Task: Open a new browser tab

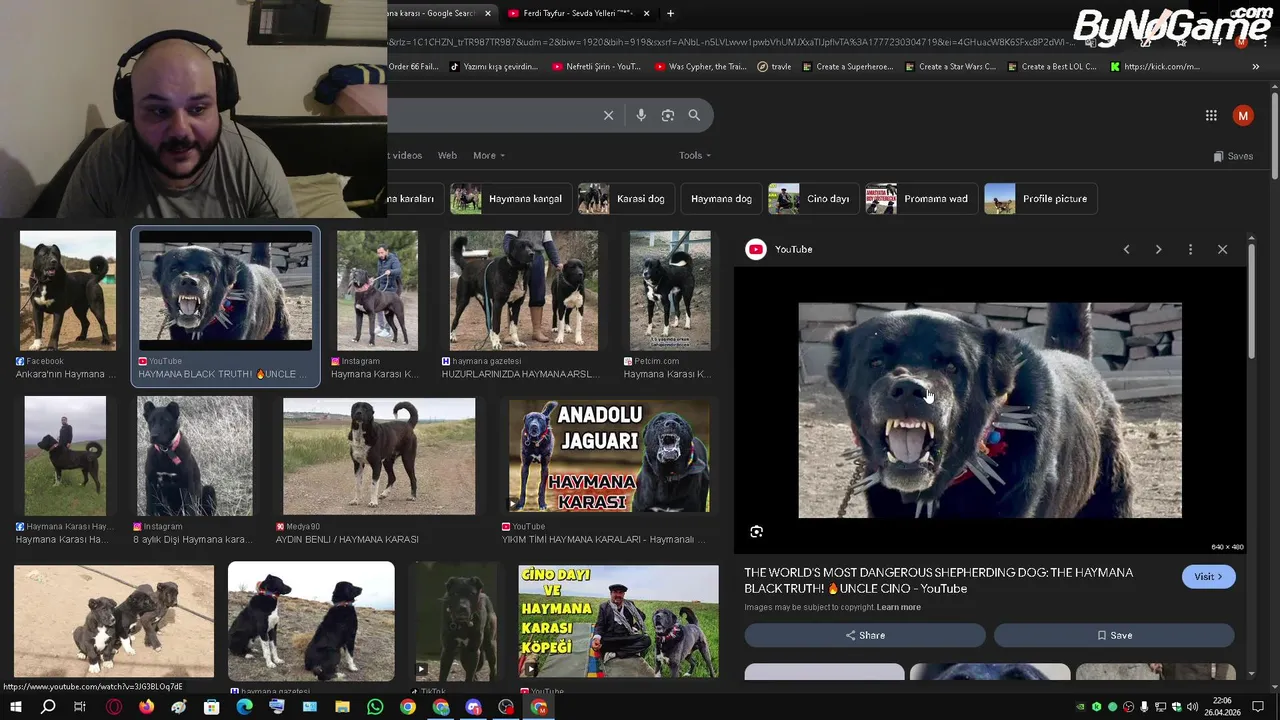Action: coord(670,13)
